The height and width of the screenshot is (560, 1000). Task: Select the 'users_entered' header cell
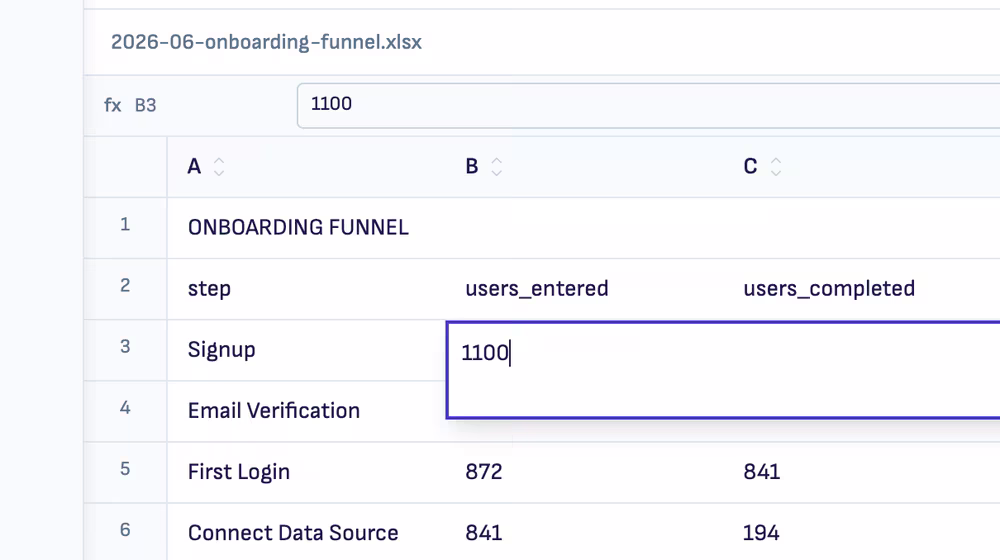coord(584,289)
